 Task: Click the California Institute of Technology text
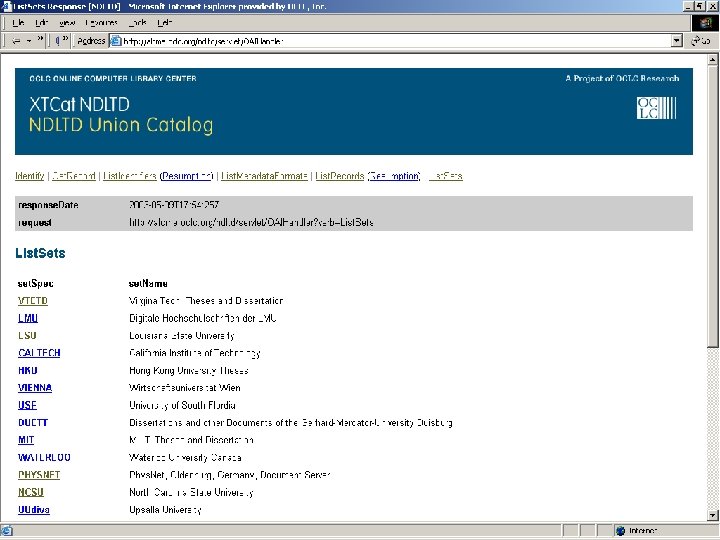195,353
